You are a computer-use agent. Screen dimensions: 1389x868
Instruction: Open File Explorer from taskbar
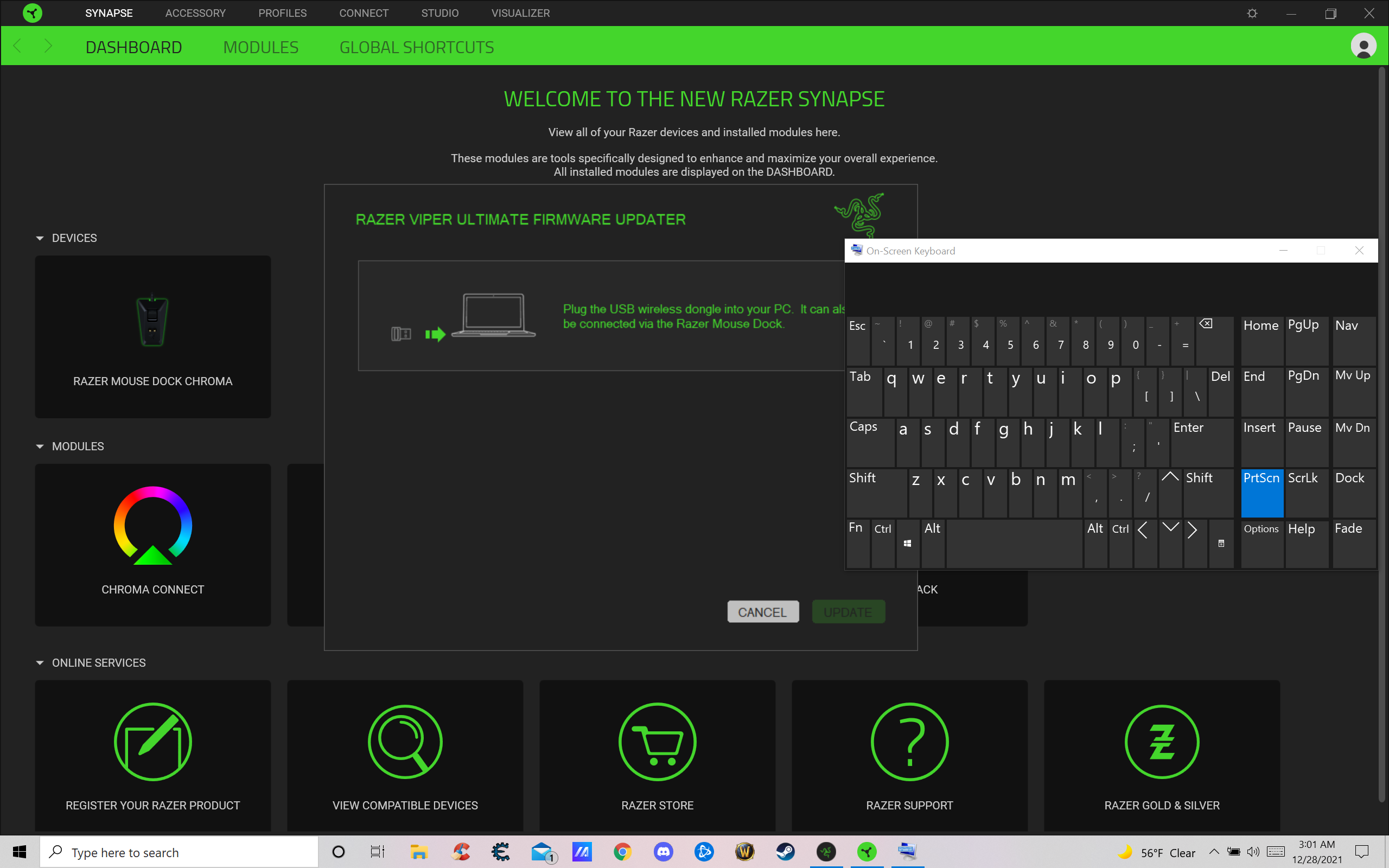tap(419, 852)
